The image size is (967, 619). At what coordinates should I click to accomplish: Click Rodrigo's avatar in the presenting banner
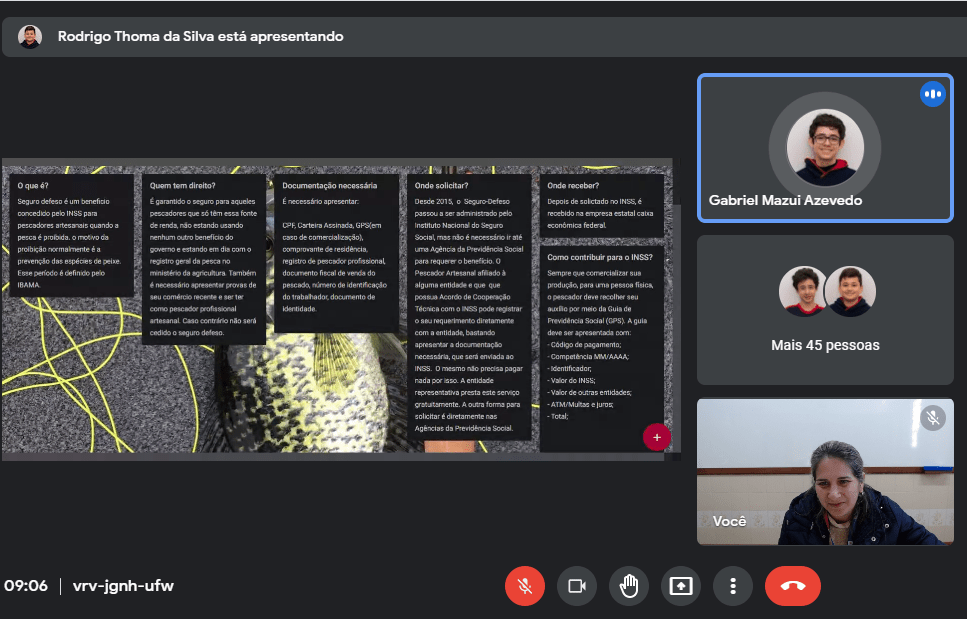30,37
